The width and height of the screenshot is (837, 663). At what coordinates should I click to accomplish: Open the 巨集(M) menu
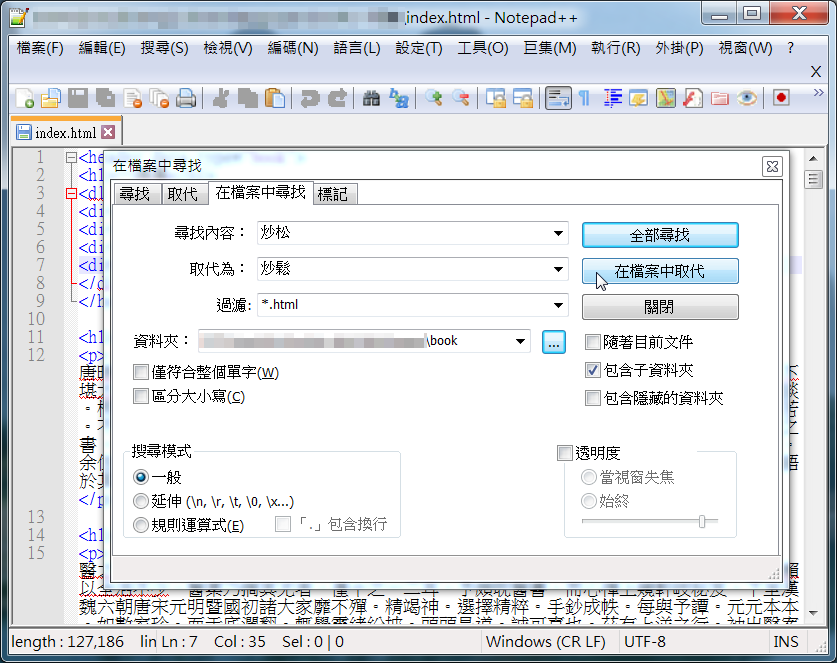550,48
